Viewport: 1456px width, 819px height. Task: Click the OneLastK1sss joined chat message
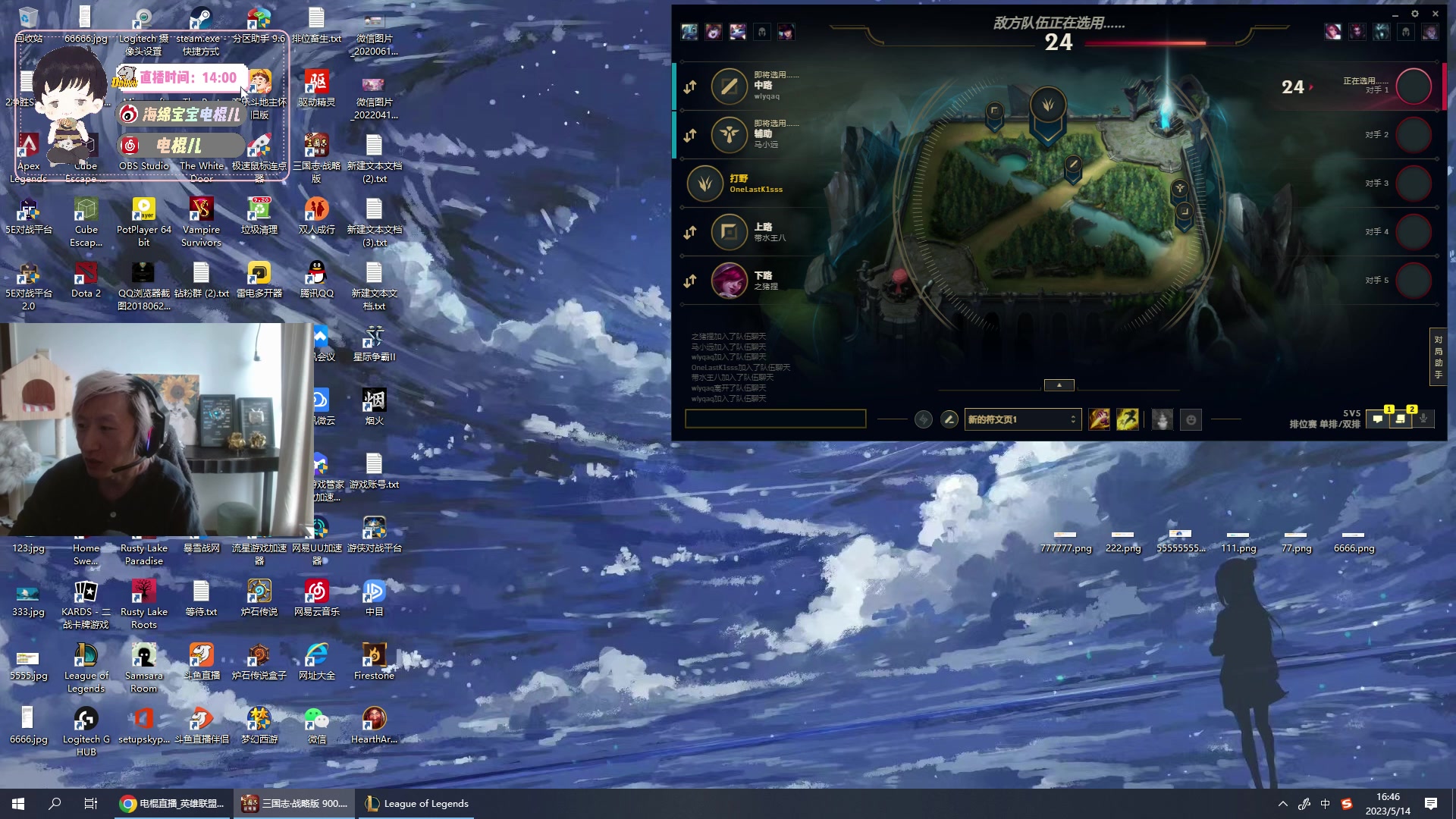pos(740,368)
